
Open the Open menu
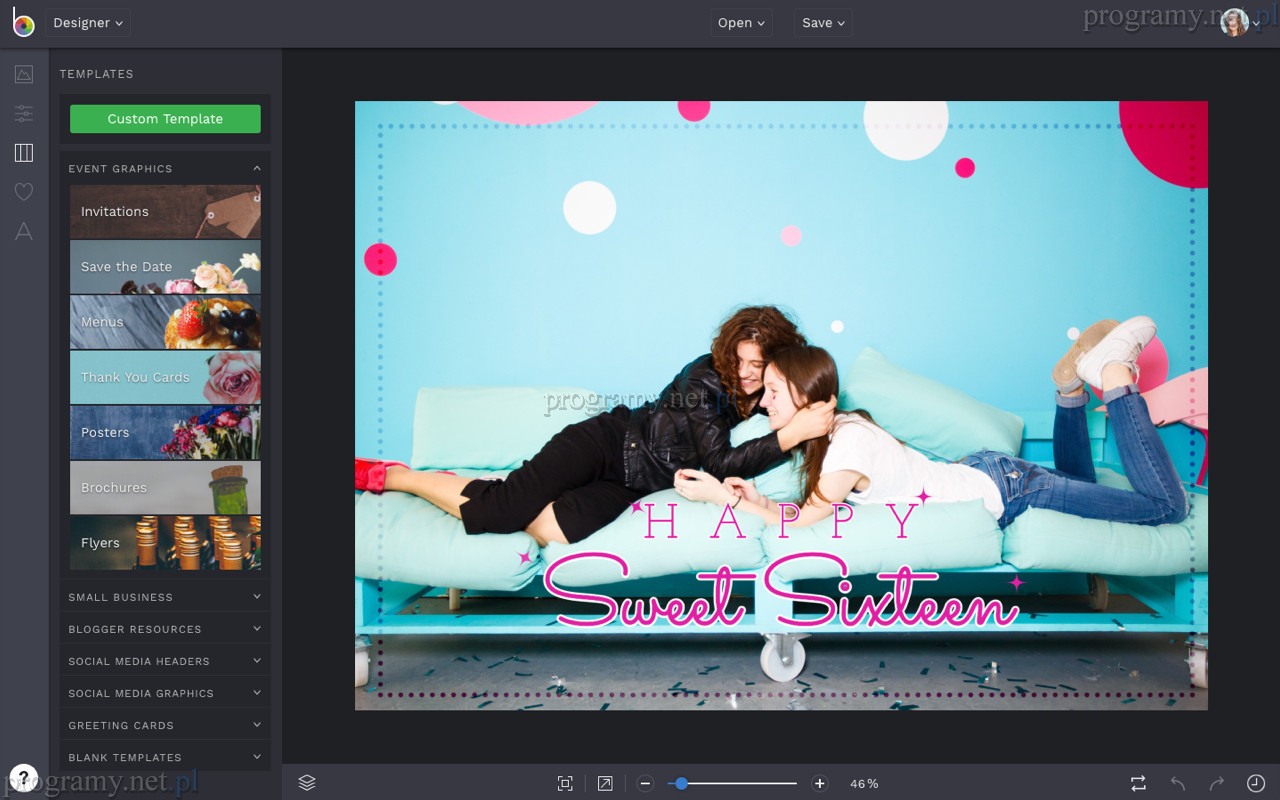tap(741, 23)
